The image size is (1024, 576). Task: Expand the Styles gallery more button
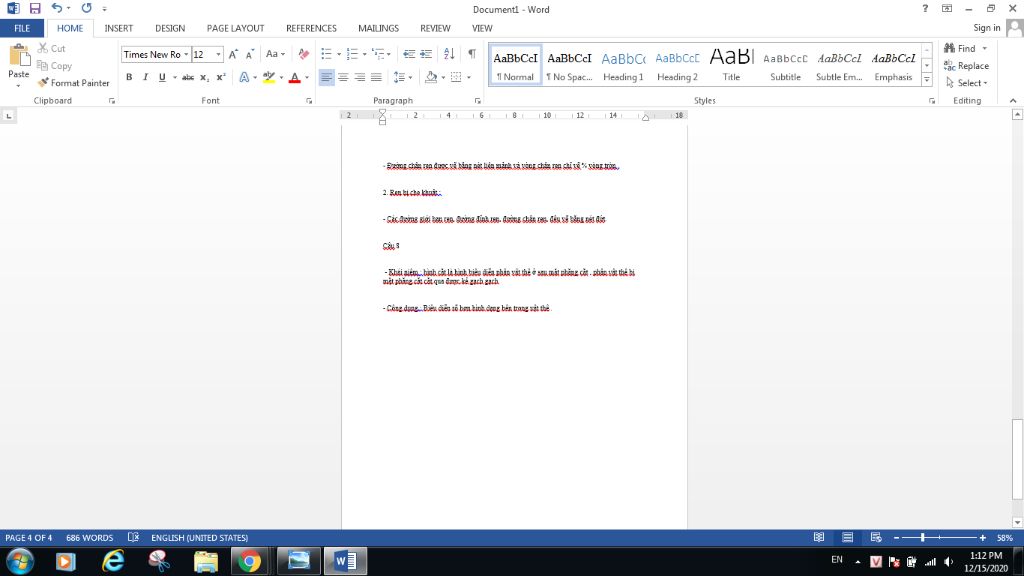click(x=927, y=80)
